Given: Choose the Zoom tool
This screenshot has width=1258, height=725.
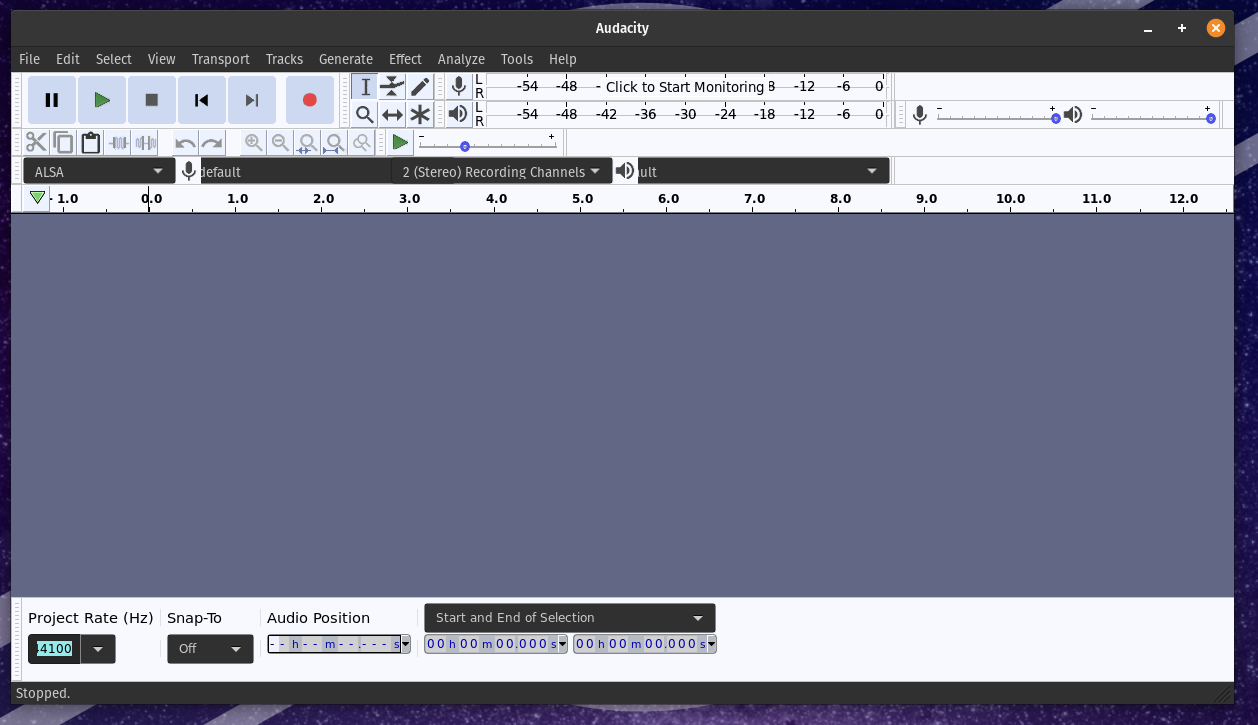Looking at the screenshot, I should [365, 114].
